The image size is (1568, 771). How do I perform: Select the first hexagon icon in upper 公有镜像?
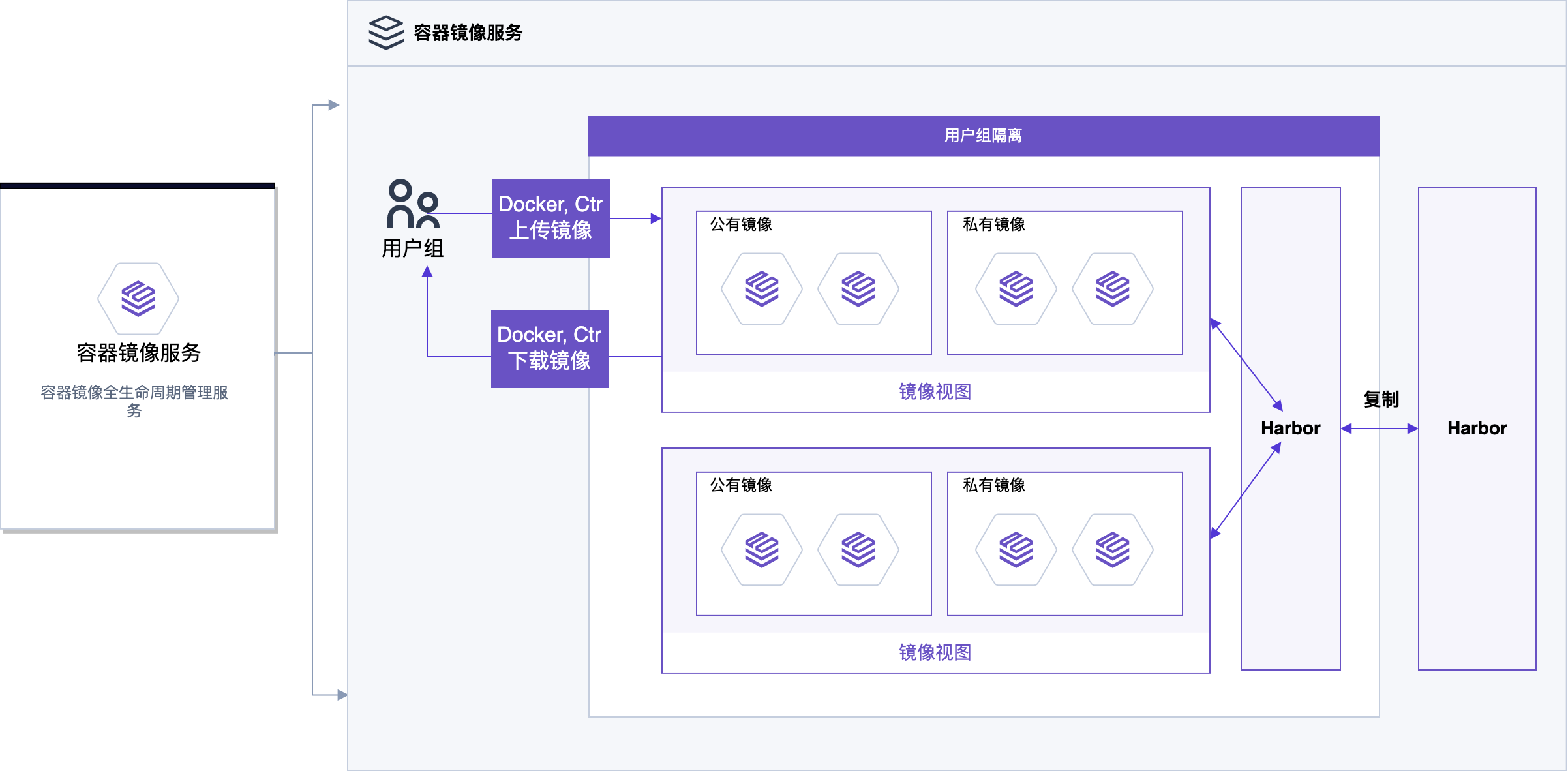click(762, 289)
